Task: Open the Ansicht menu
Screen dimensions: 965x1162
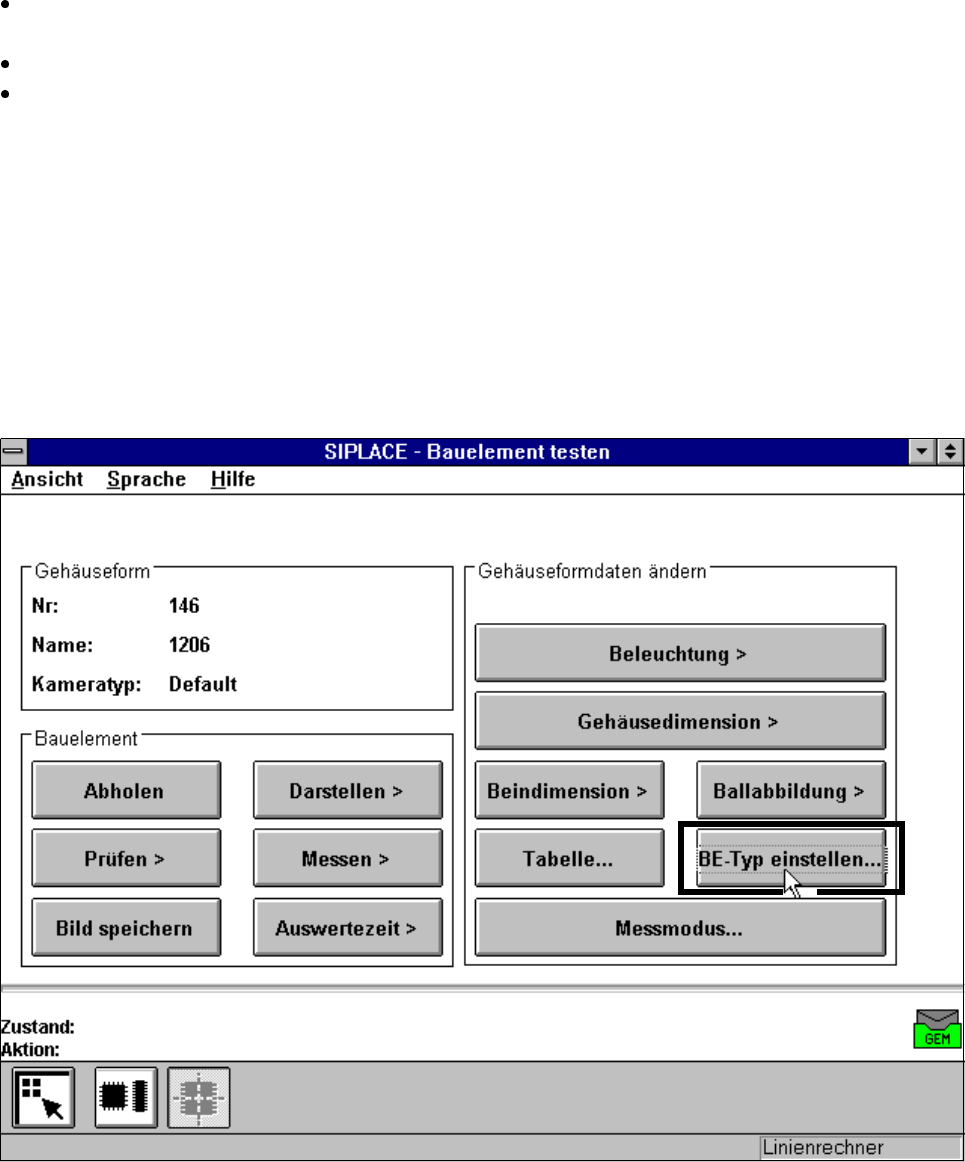Action: click(x=47, y=479)
